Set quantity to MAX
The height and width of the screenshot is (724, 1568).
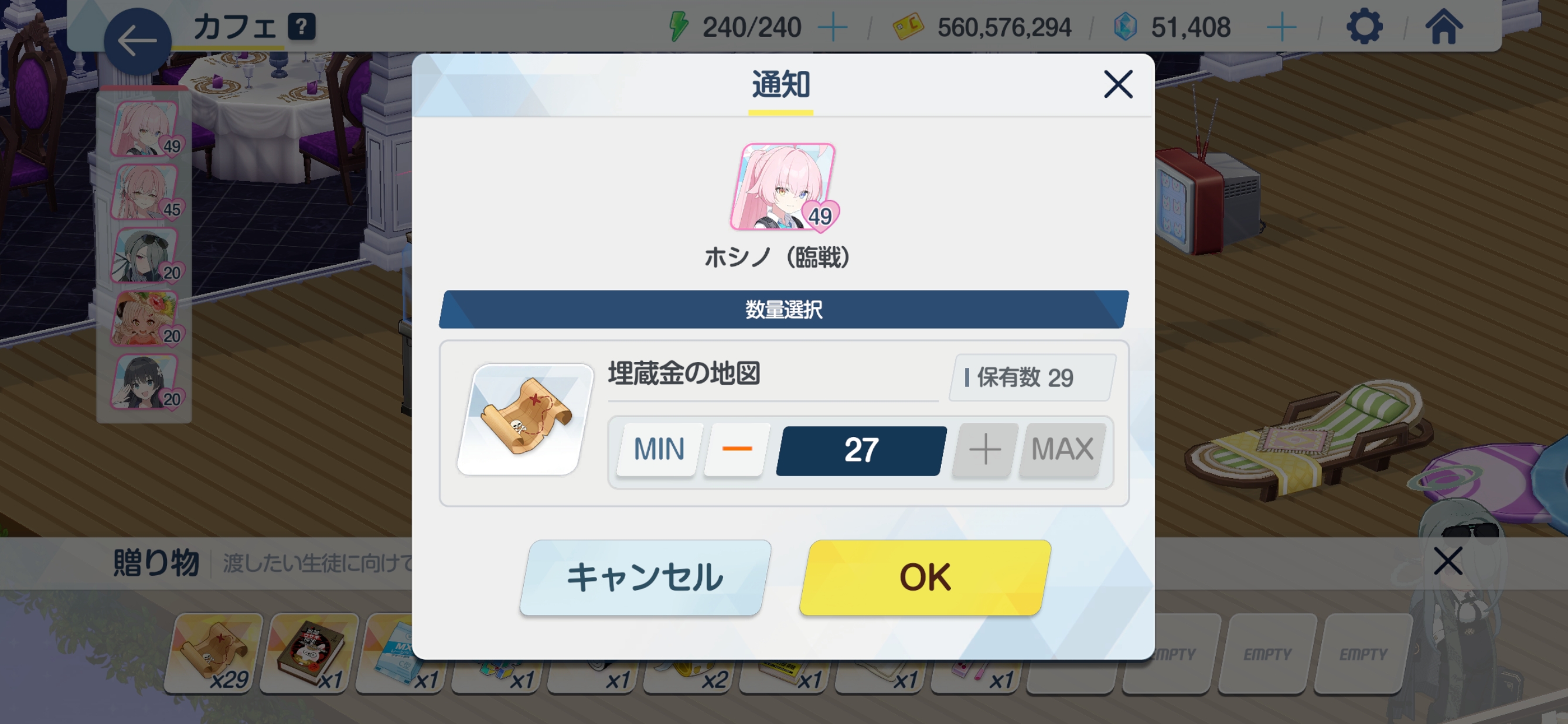[1062, 449]
